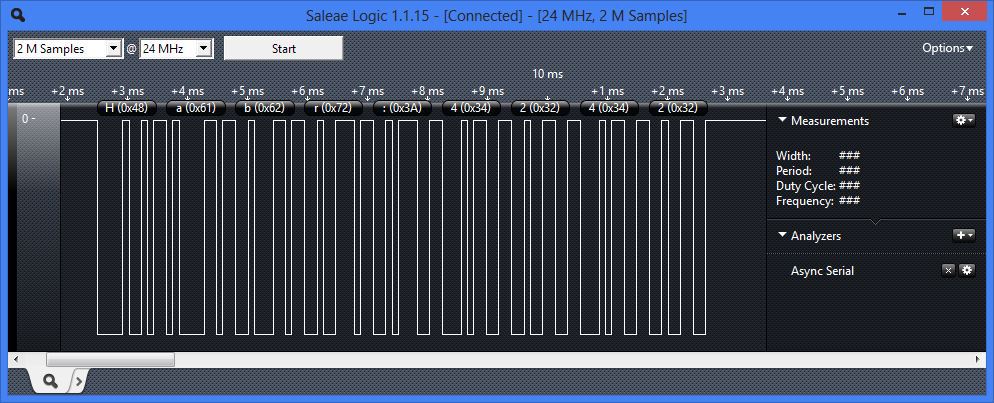Open the Options menu
The image size is (994, 403).
pos(947,48)
